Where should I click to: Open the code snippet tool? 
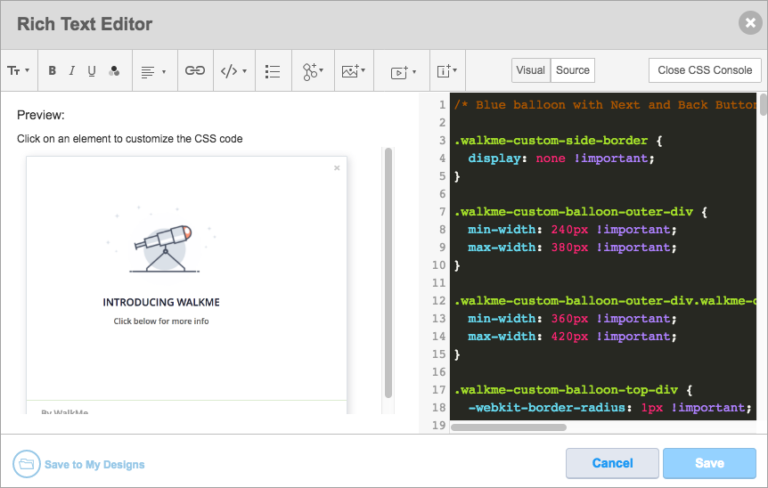[x=229, y=71]
